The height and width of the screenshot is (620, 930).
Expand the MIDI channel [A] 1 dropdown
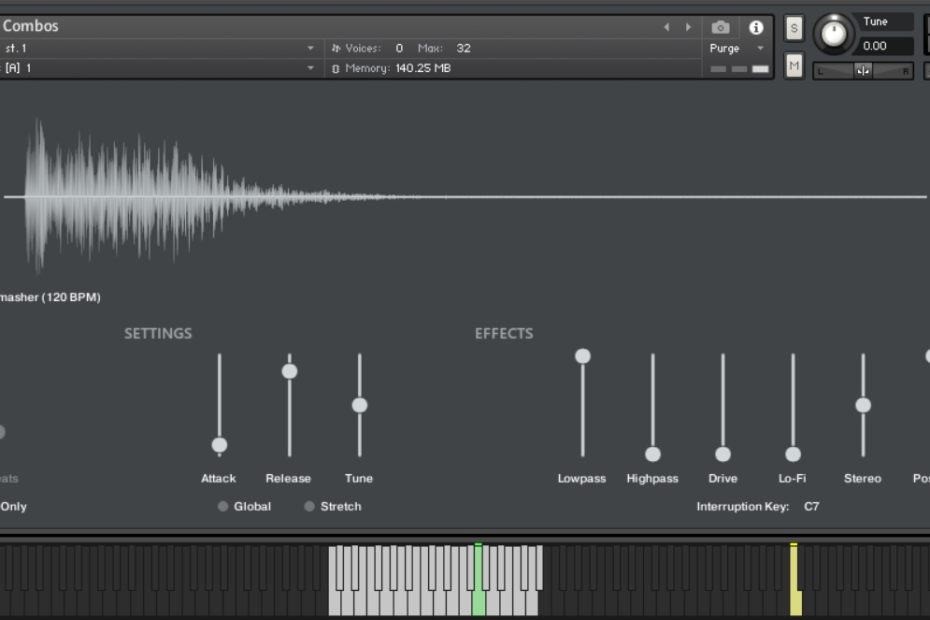click(x=310, y=68)
